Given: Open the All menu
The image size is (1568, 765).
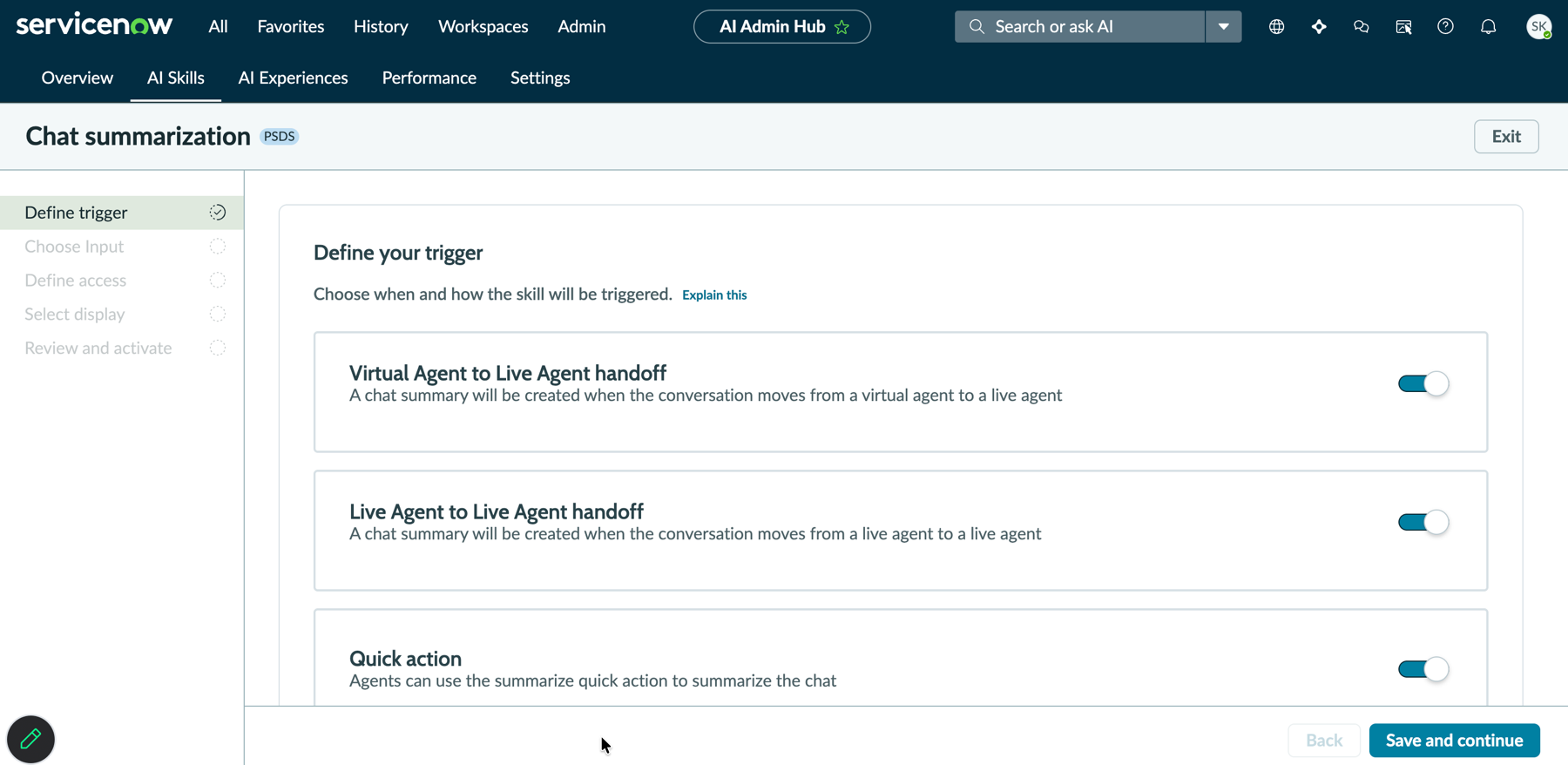Looking at the screenshot, I should 218,27.
